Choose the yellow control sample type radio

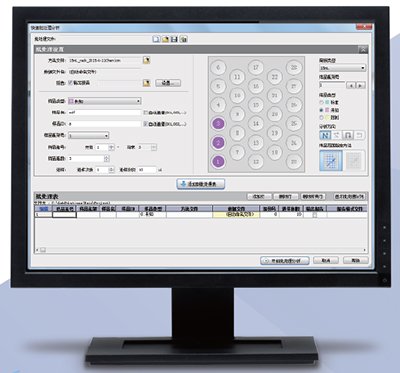tap(322, 118)
